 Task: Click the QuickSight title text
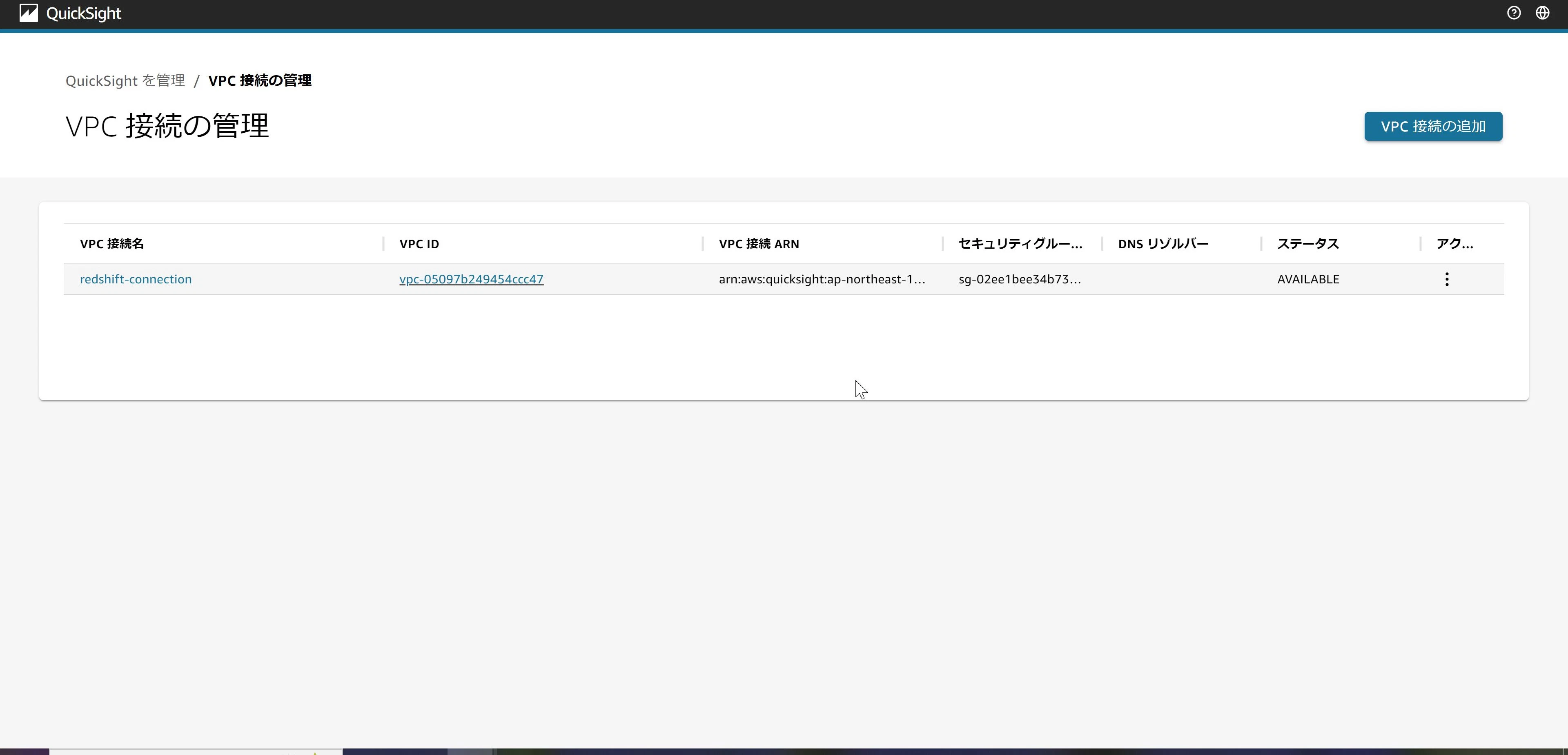point(83,13)
